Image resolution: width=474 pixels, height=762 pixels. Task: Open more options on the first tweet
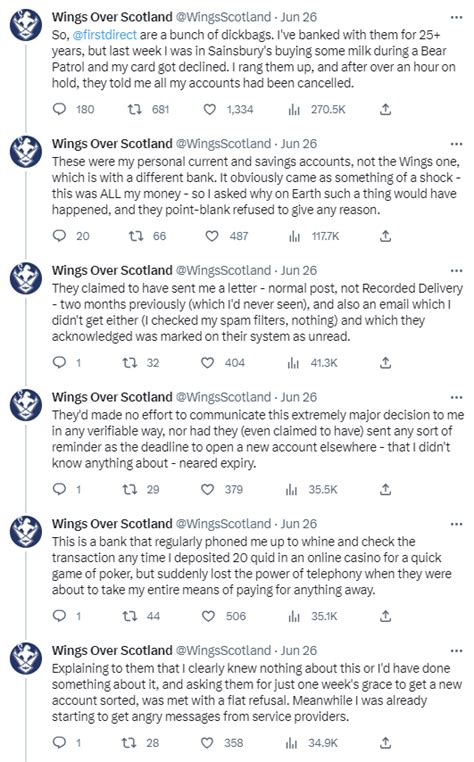[456, 17]
